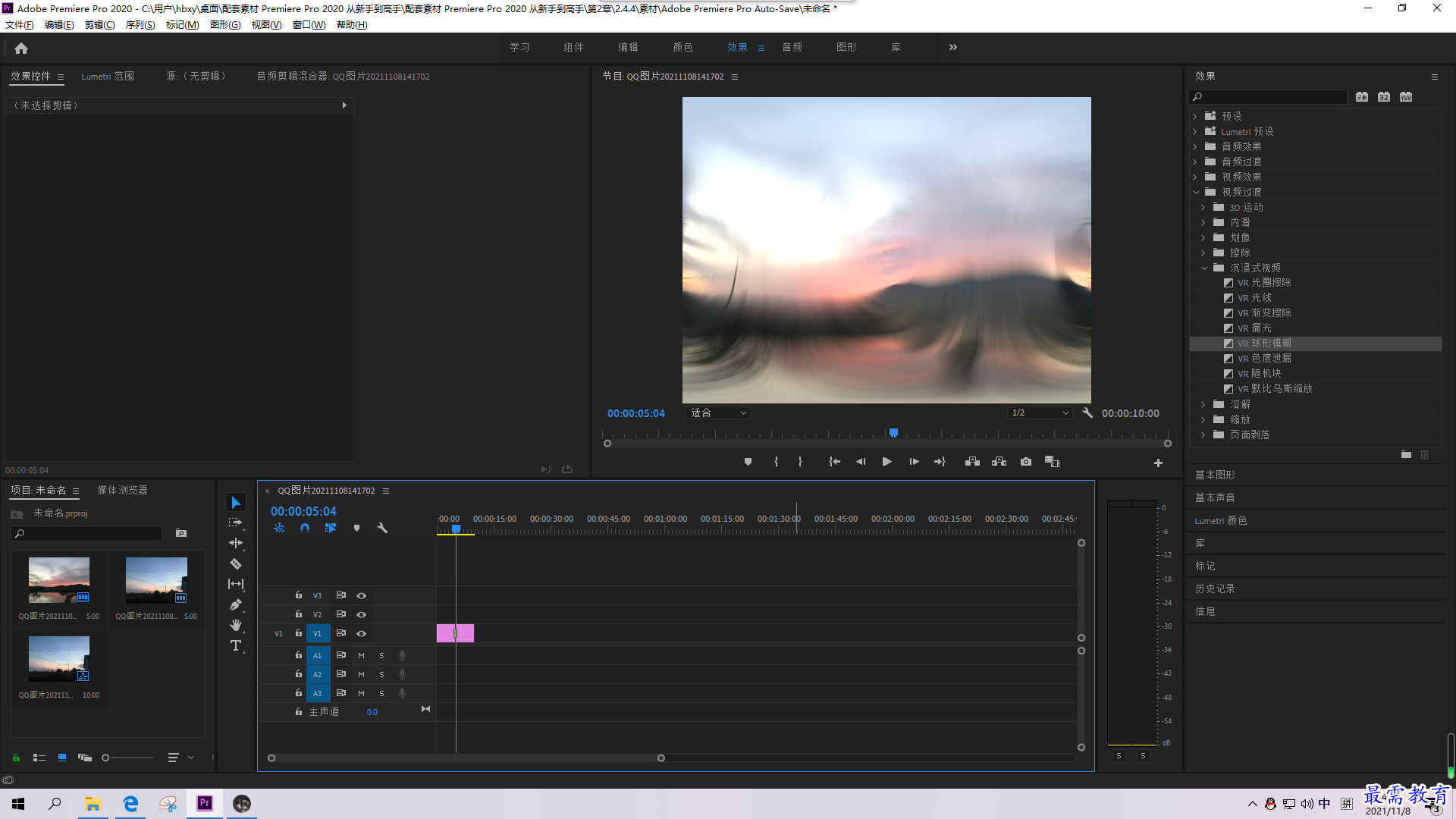
Task: Select the Hand tool
Action: pyautogui.click(x=236, y=625)
